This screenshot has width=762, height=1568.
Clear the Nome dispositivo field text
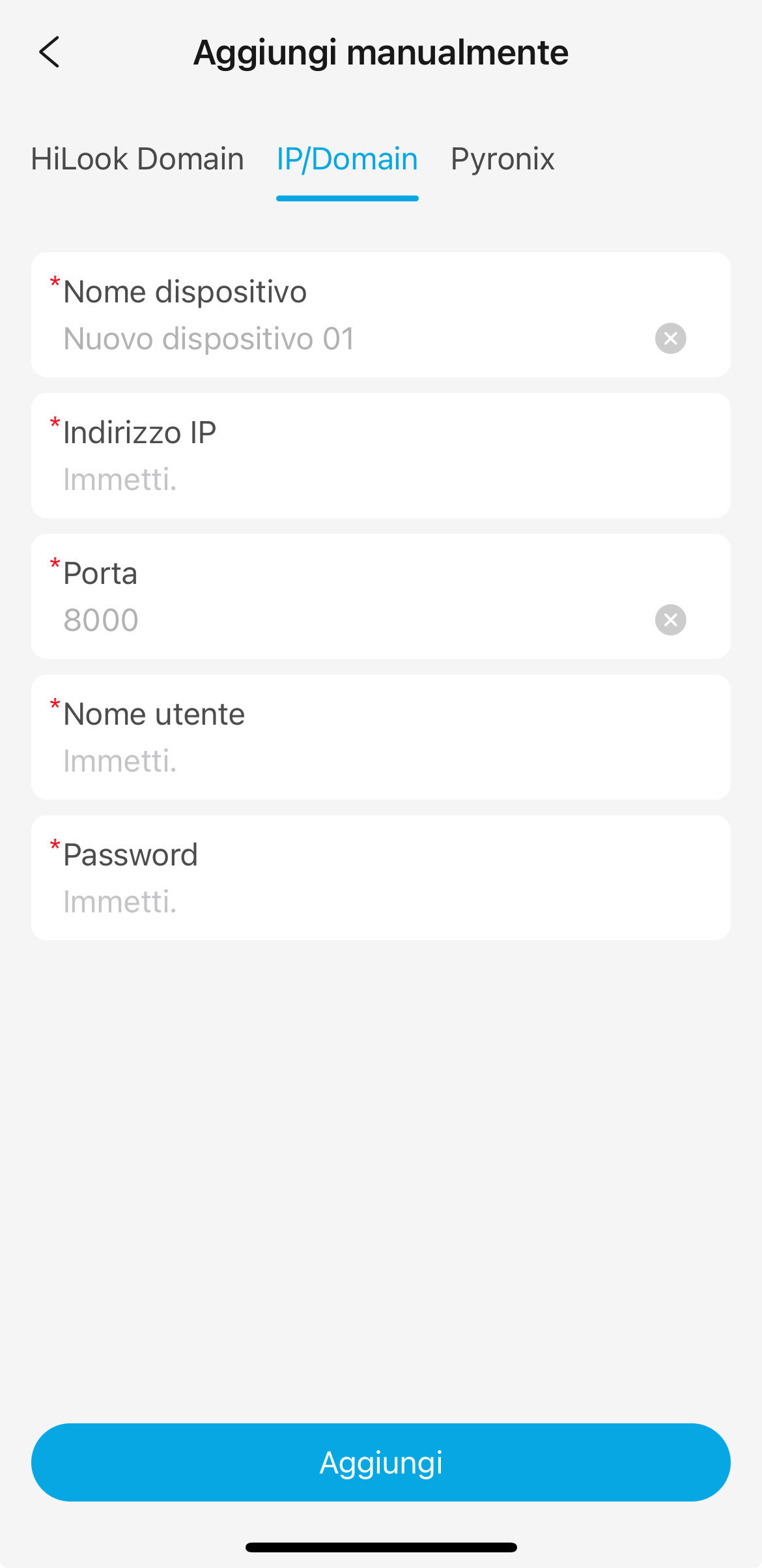(670, 338)
